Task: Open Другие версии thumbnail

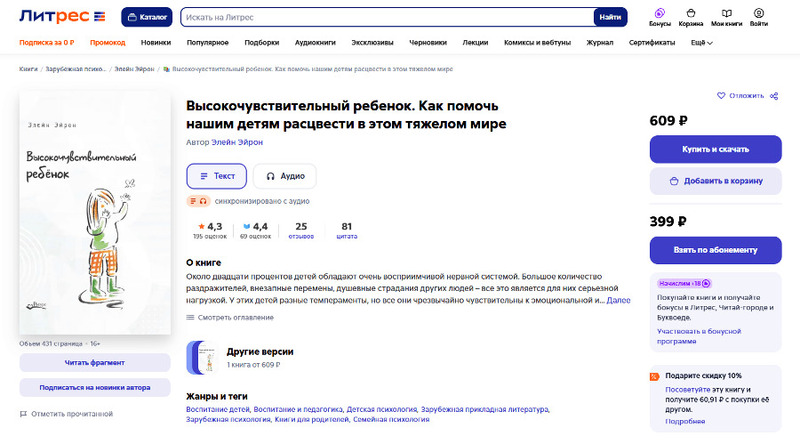Action: [x=203, y=358]
